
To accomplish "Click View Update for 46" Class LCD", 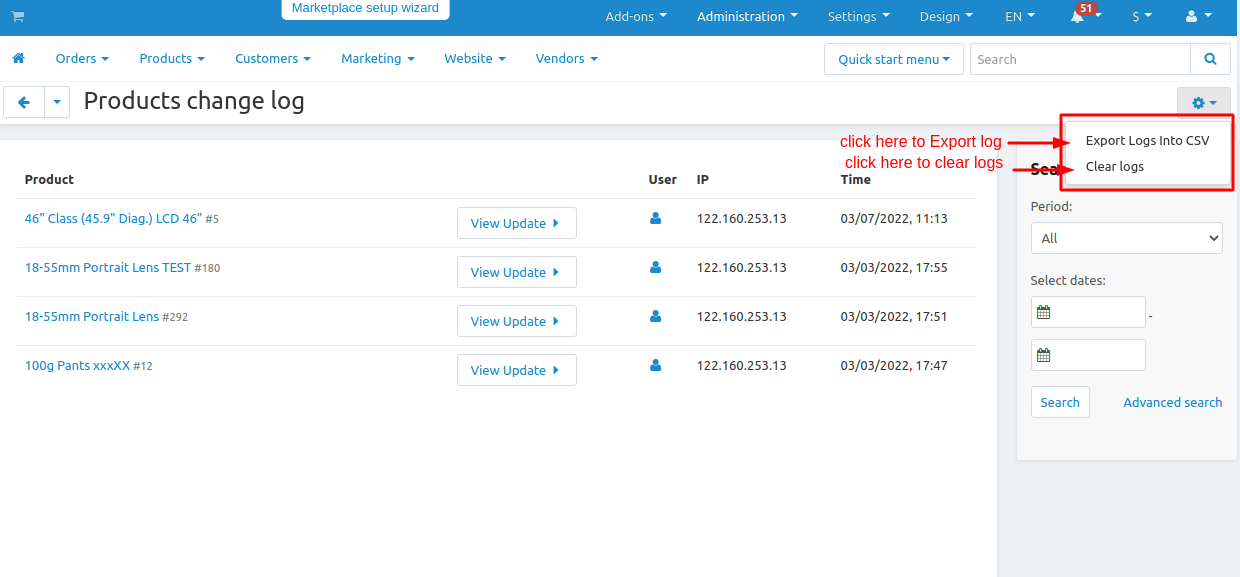I will 517,223.
